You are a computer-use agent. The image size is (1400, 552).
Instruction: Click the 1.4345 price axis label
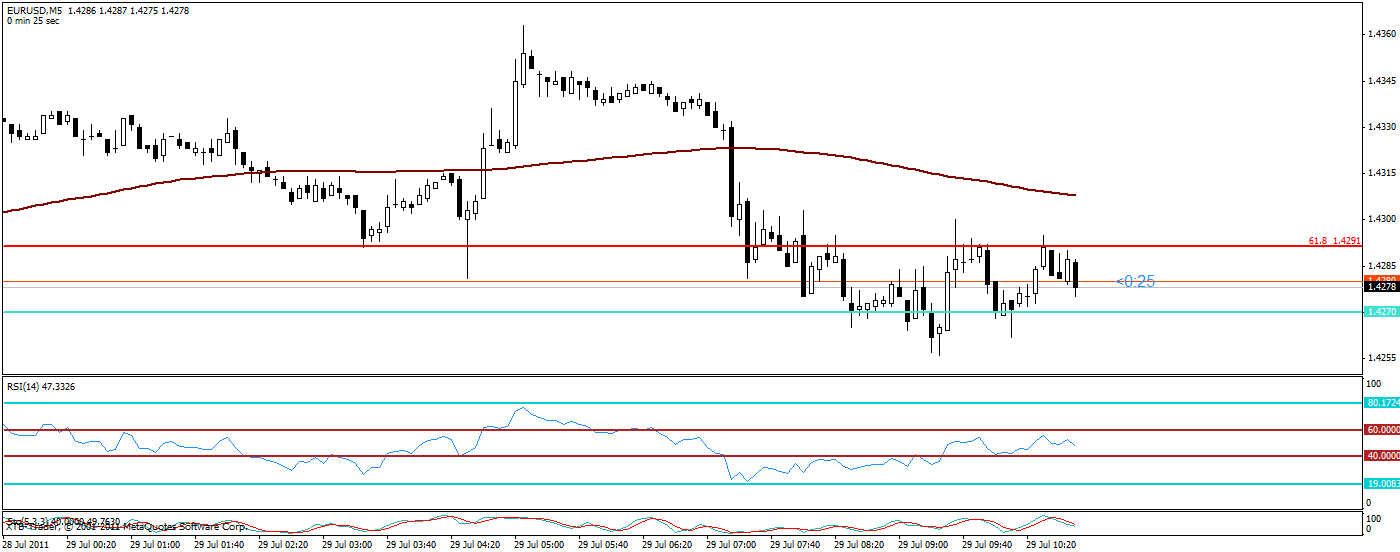pos(1381,81)
